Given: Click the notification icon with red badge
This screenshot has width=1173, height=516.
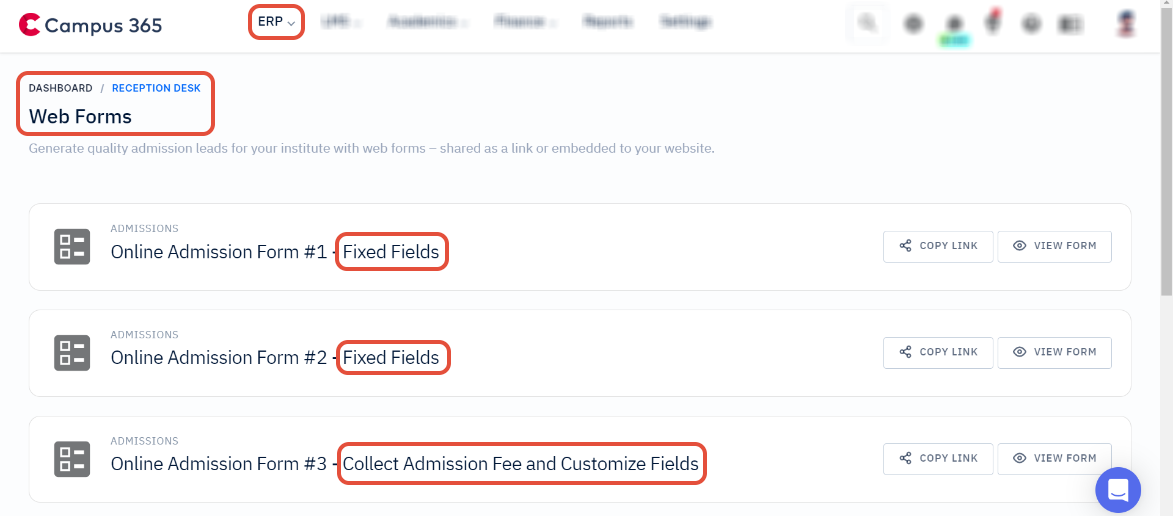Looking at the screenshot, I should [x=993, y=23].
